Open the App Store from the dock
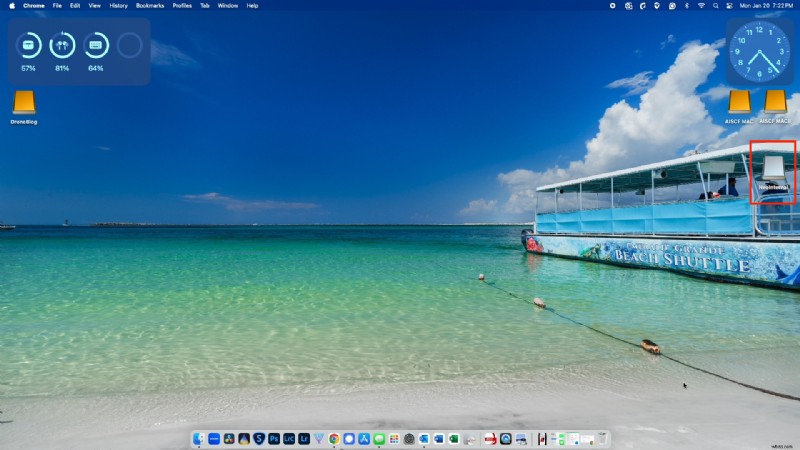The image size is (800, 450). (x=364, y=439)
